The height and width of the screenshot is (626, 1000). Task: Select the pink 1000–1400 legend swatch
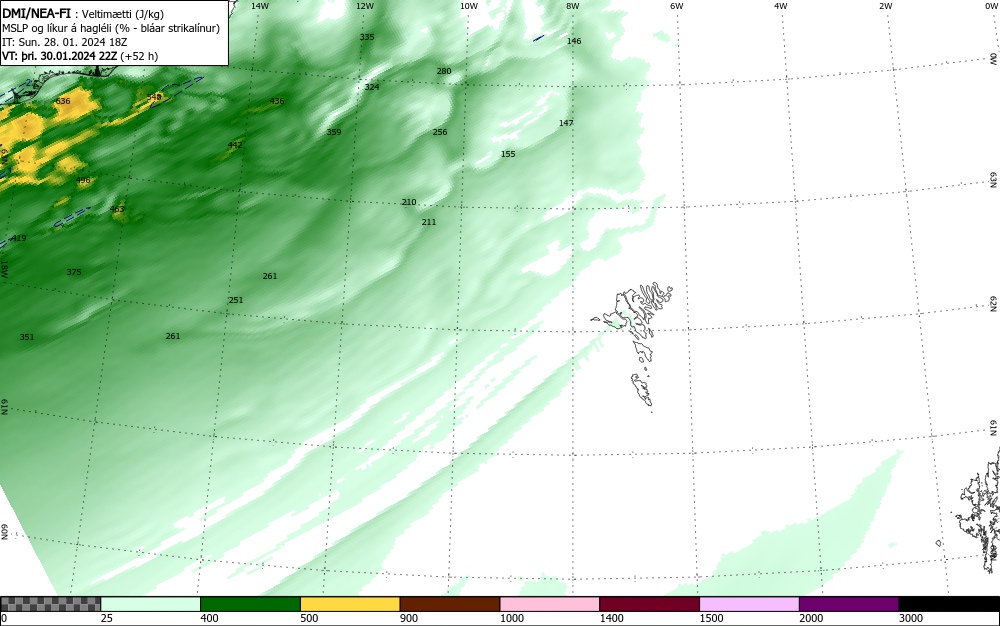(550, 604)
